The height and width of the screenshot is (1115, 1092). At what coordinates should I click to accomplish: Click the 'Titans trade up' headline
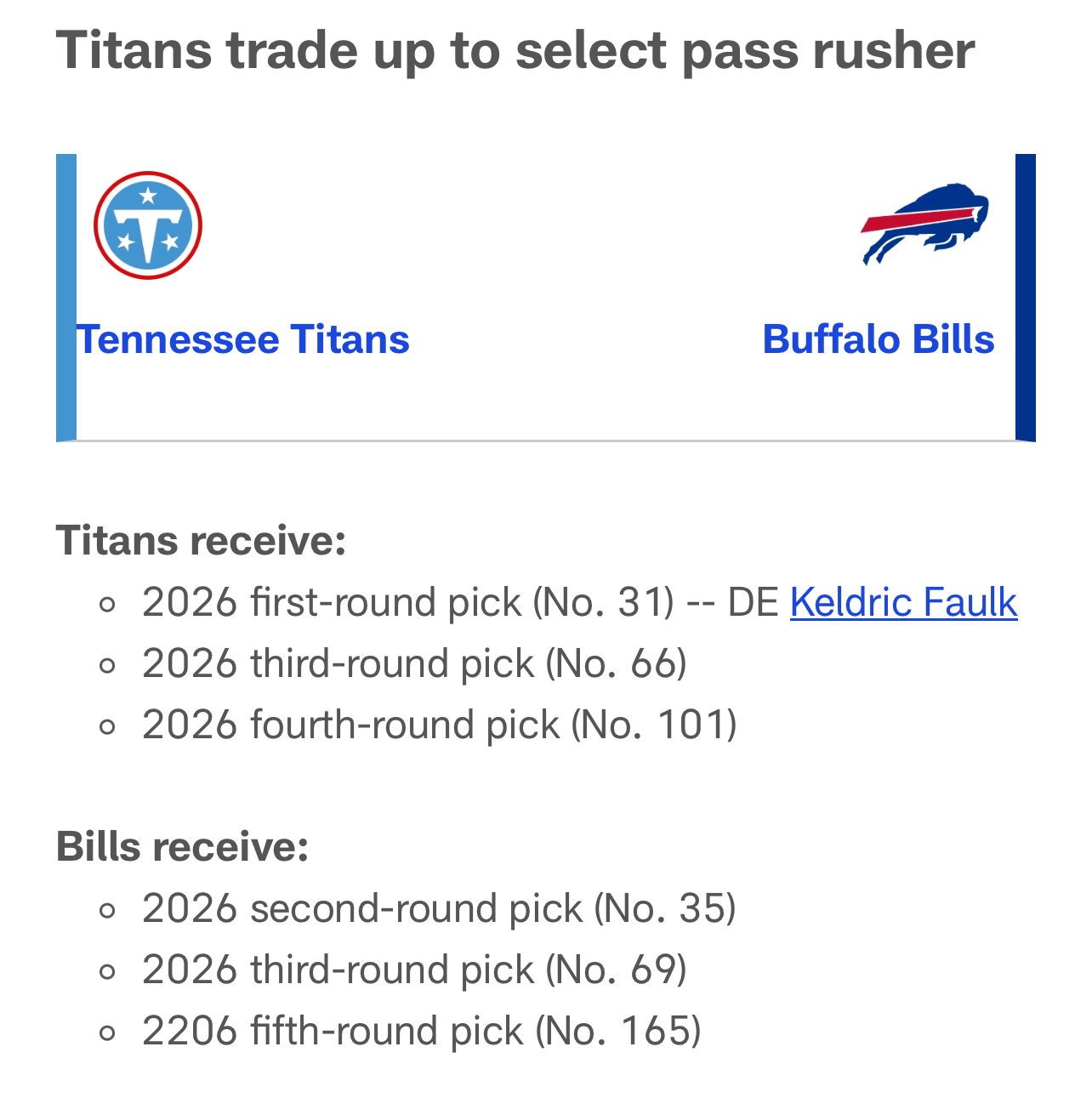[515, 49]
